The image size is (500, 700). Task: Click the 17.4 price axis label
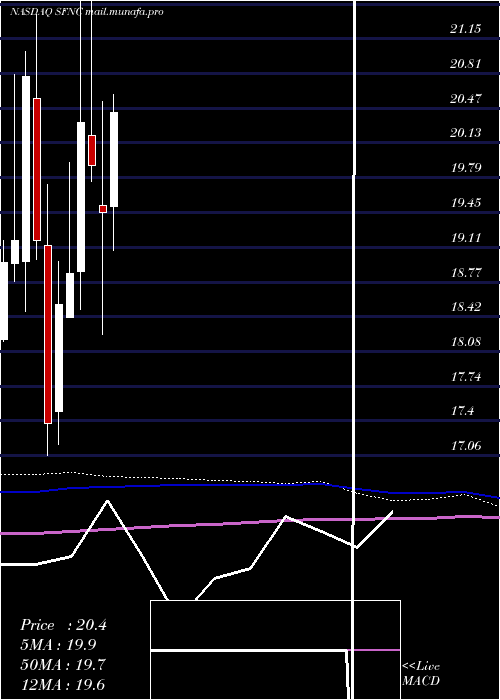[462, 411]
